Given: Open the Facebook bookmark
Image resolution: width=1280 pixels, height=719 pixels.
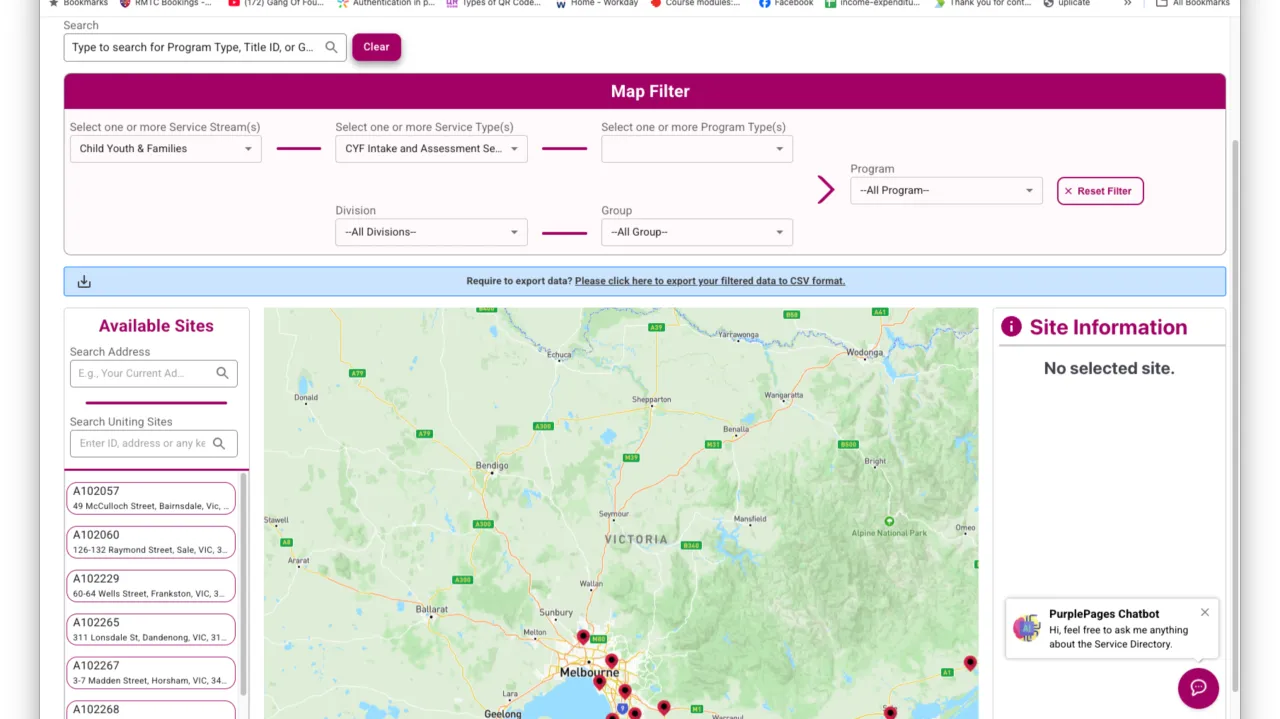Looking at the screenshot, I should (x=786, y=4).
